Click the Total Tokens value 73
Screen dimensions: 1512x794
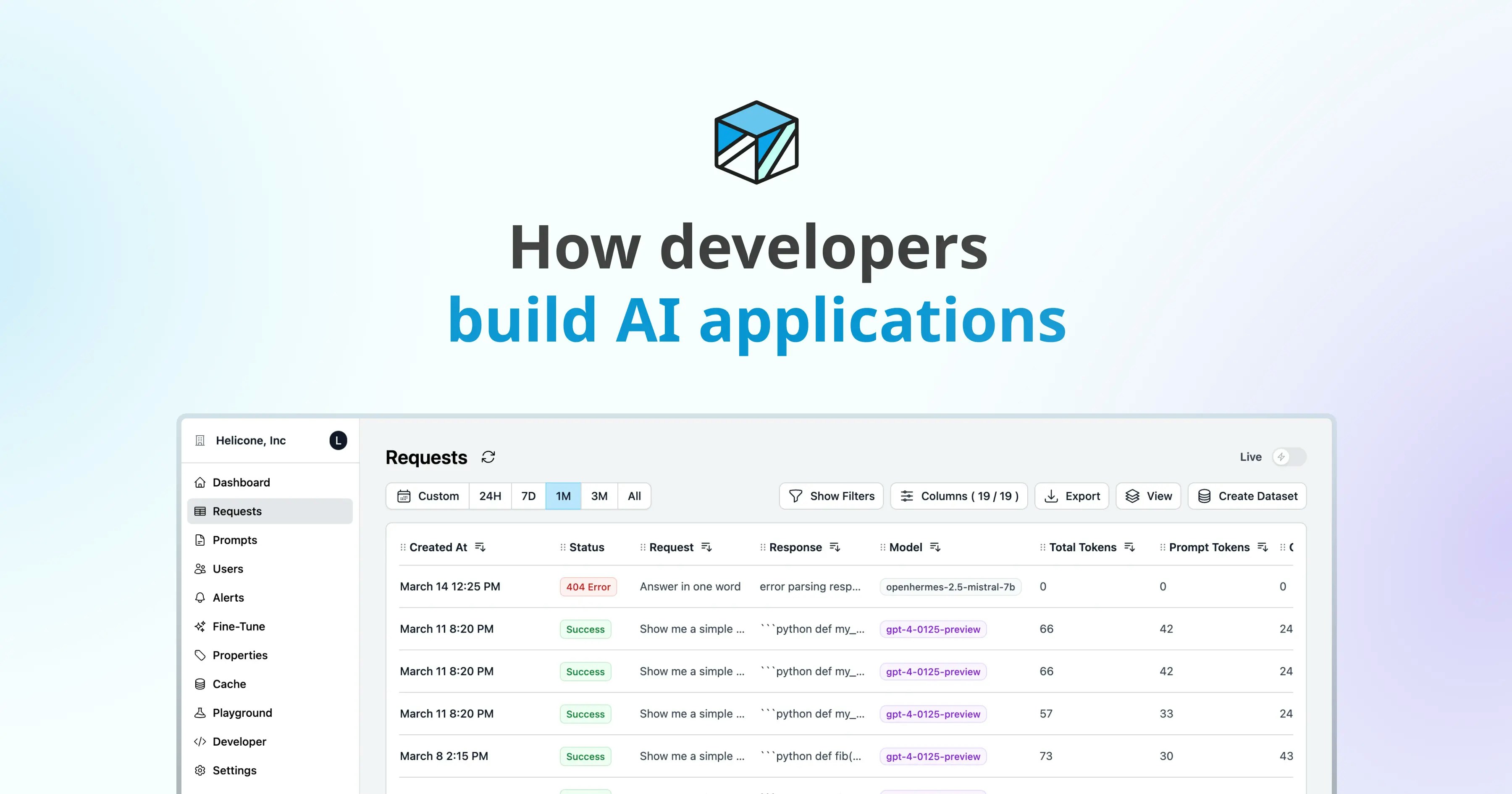tap(1046, 757)
